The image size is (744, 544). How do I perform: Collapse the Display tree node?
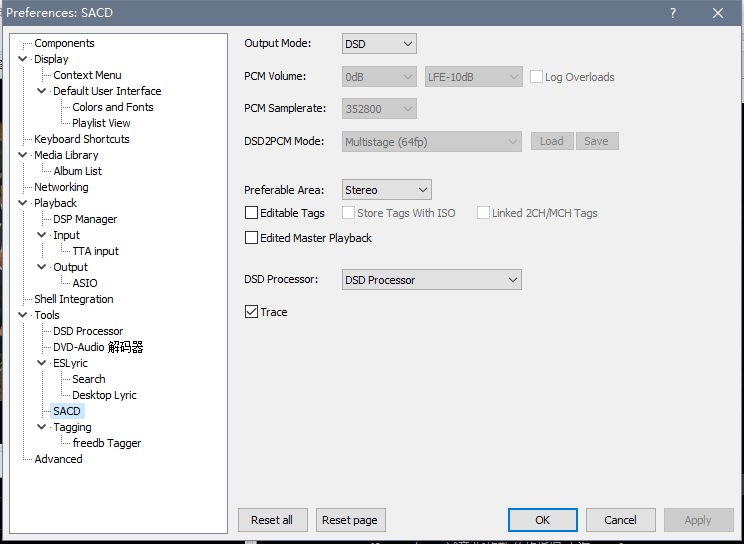pos(23,59)
